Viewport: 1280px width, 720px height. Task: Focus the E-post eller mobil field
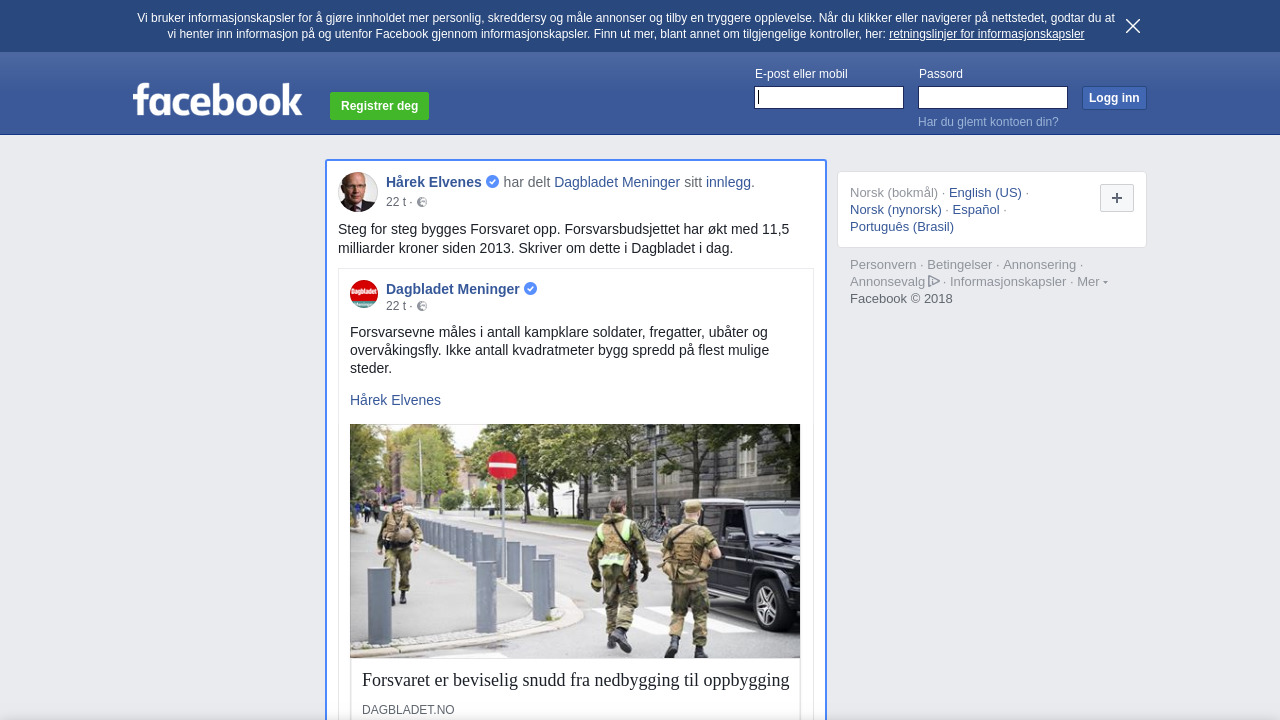pos(829,97)
